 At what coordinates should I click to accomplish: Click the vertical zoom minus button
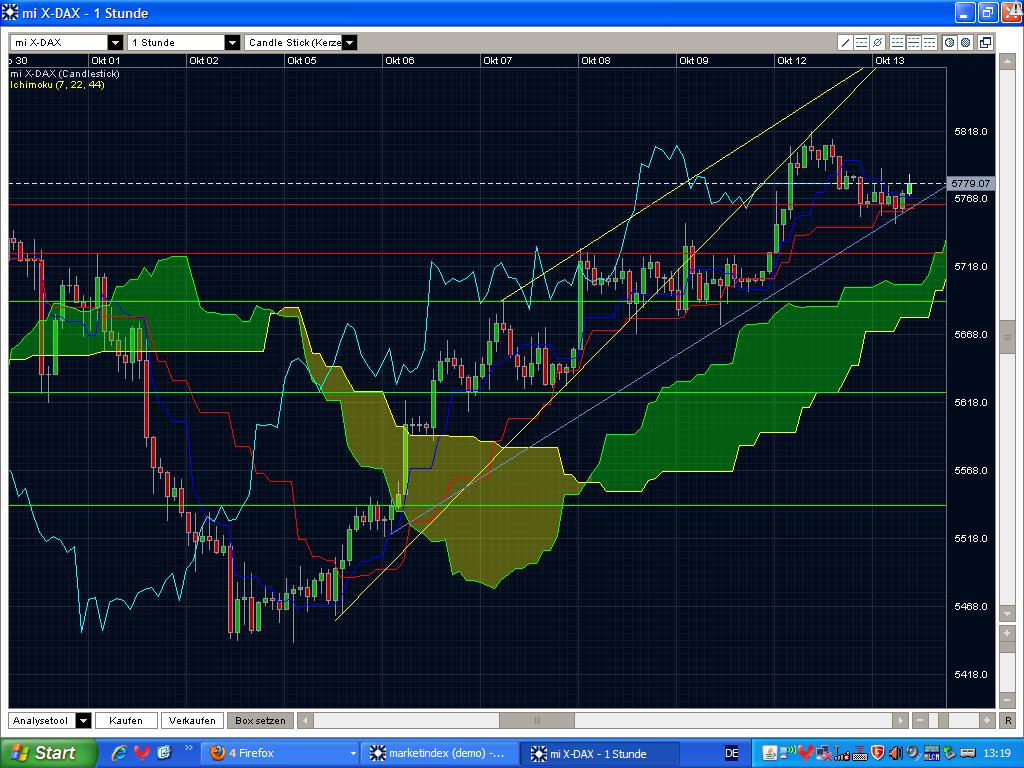pos(1006,699)
